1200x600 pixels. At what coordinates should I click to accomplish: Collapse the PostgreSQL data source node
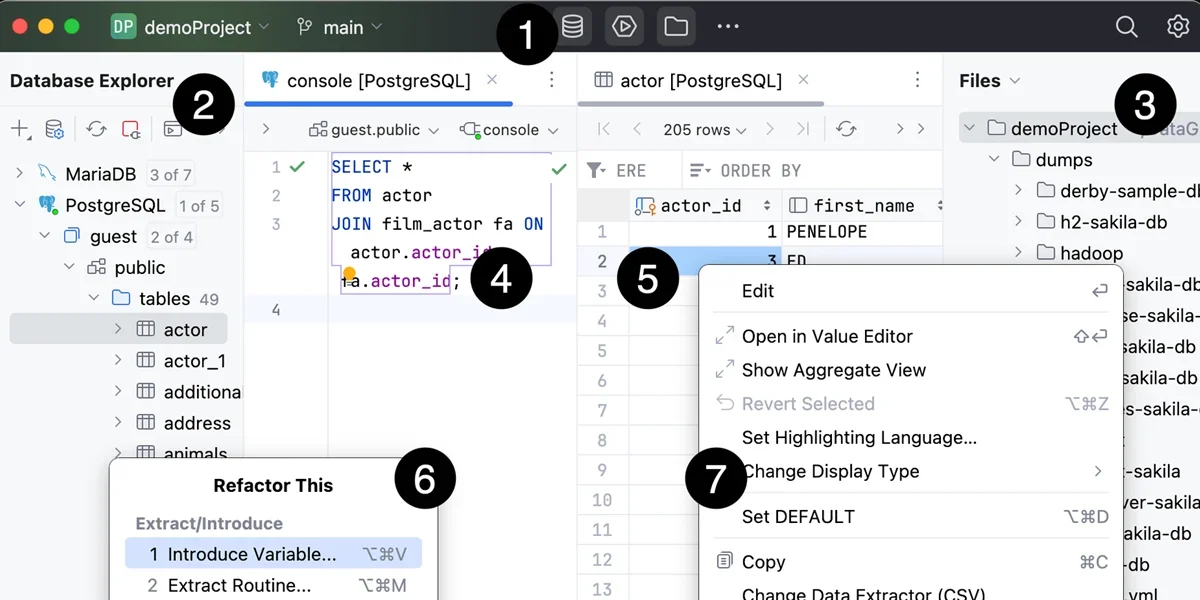[19, 205]
